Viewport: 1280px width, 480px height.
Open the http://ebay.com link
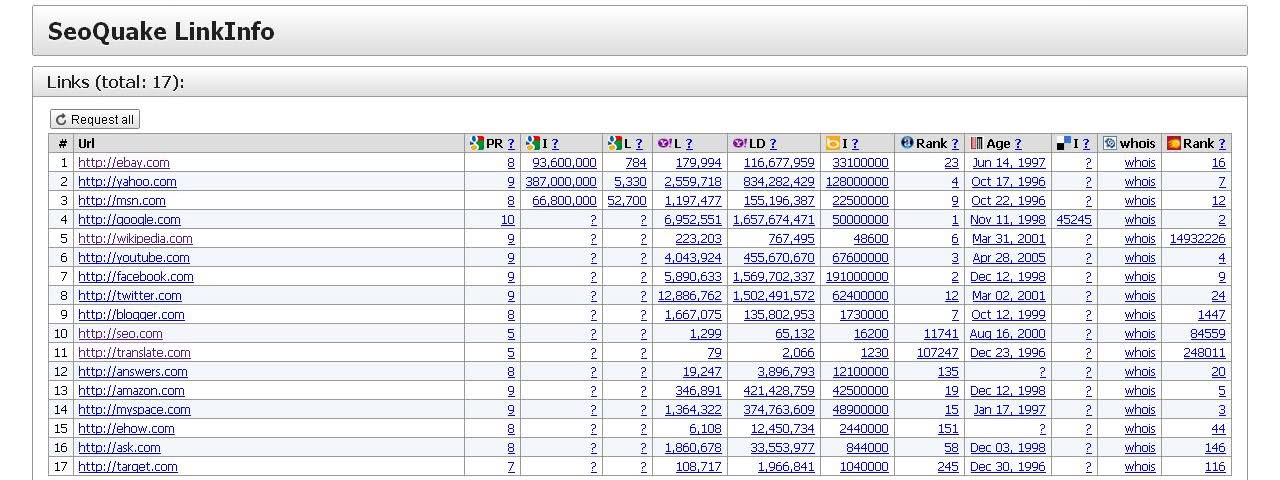tap(124, 163)
